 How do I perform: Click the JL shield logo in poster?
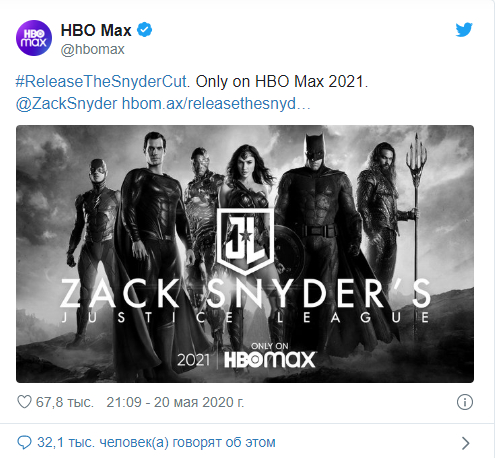pyautogui.click(x=246, y=241)
